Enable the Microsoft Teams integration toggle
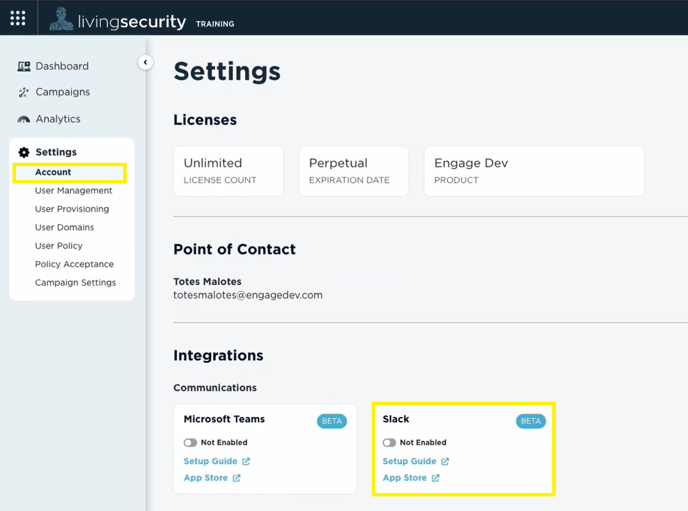This screenshot has width=688, height=511. [190, 443]
